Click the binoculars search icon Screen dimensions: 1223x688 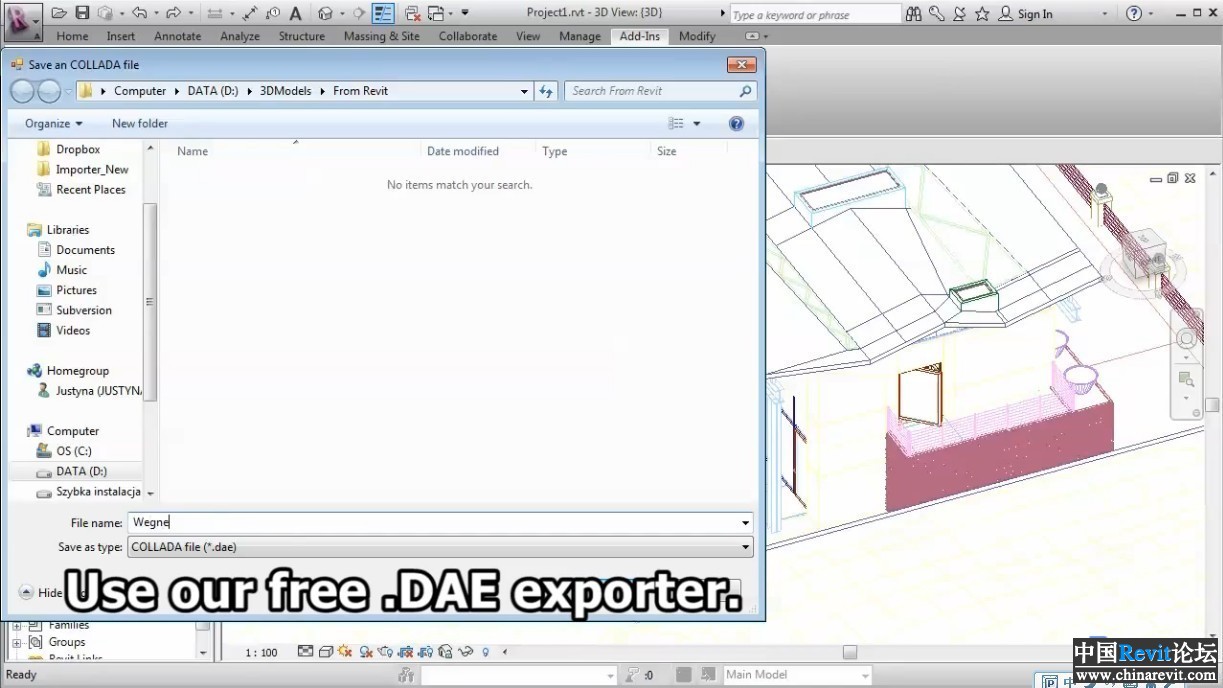pyautogui.click(x=914, y=13)
